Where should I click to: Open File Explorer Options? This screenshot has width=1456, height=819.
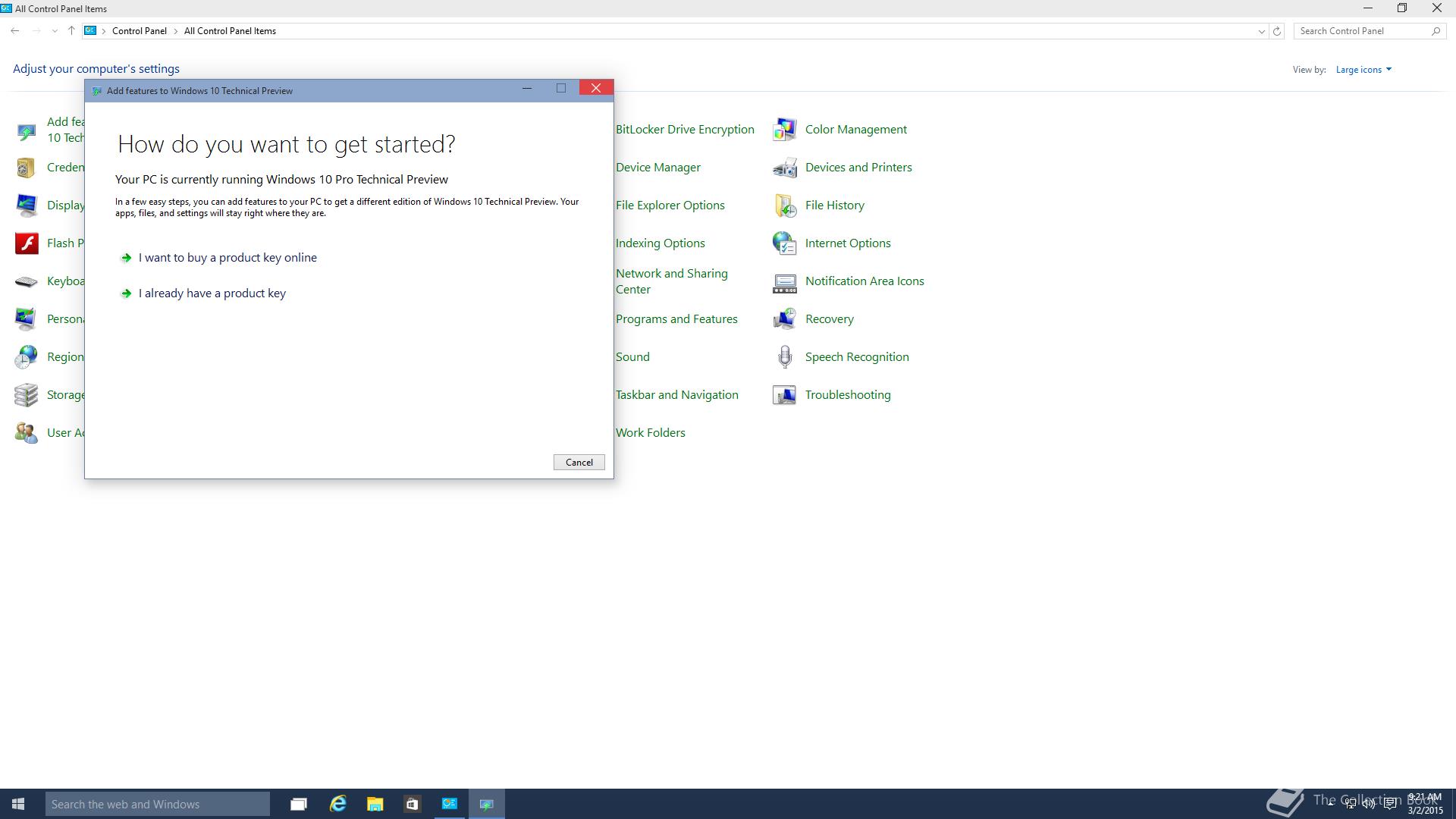pos(670,206)
